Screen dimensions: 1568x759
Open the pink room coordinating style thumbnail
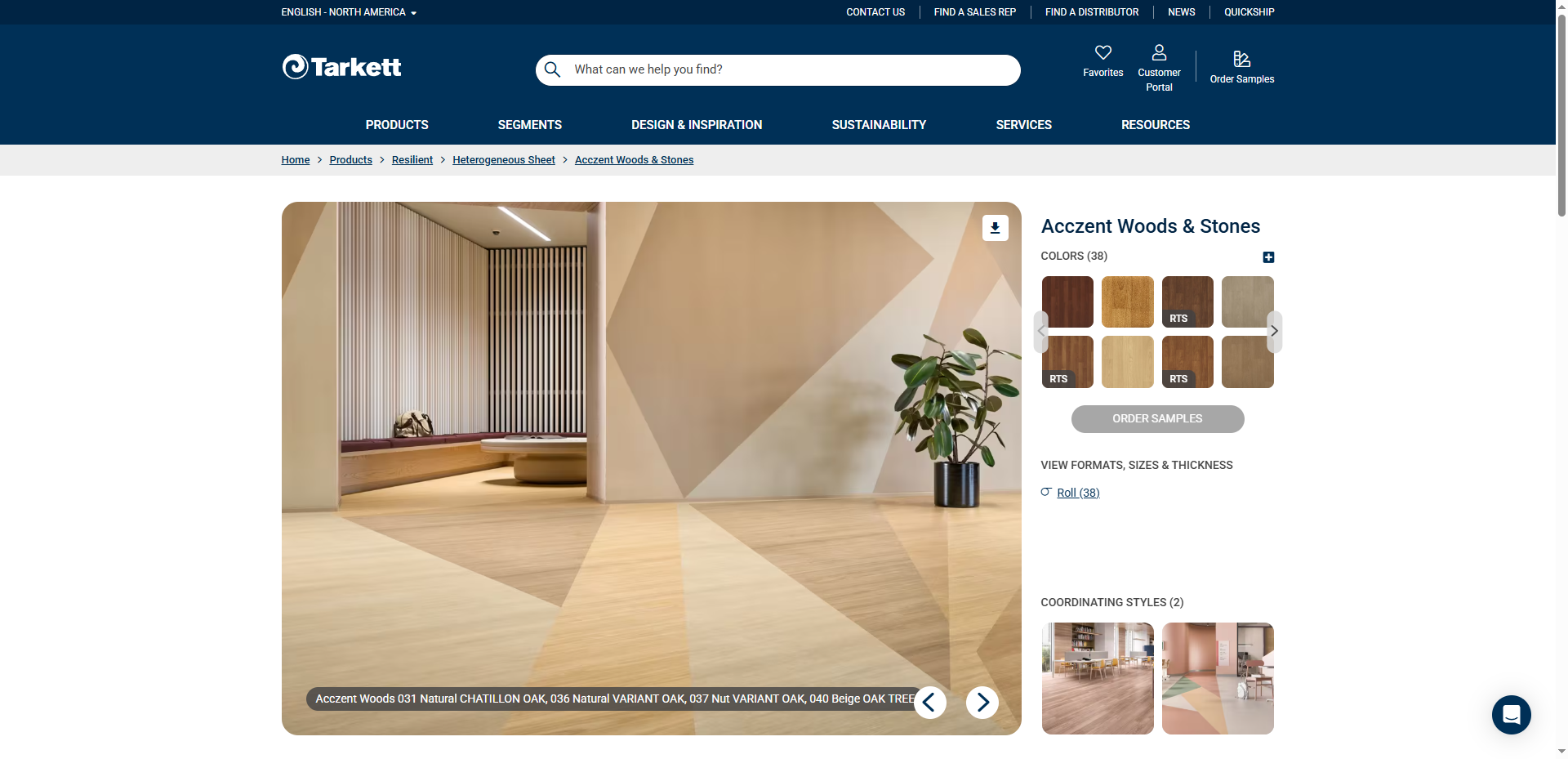tap(1218, 678)
